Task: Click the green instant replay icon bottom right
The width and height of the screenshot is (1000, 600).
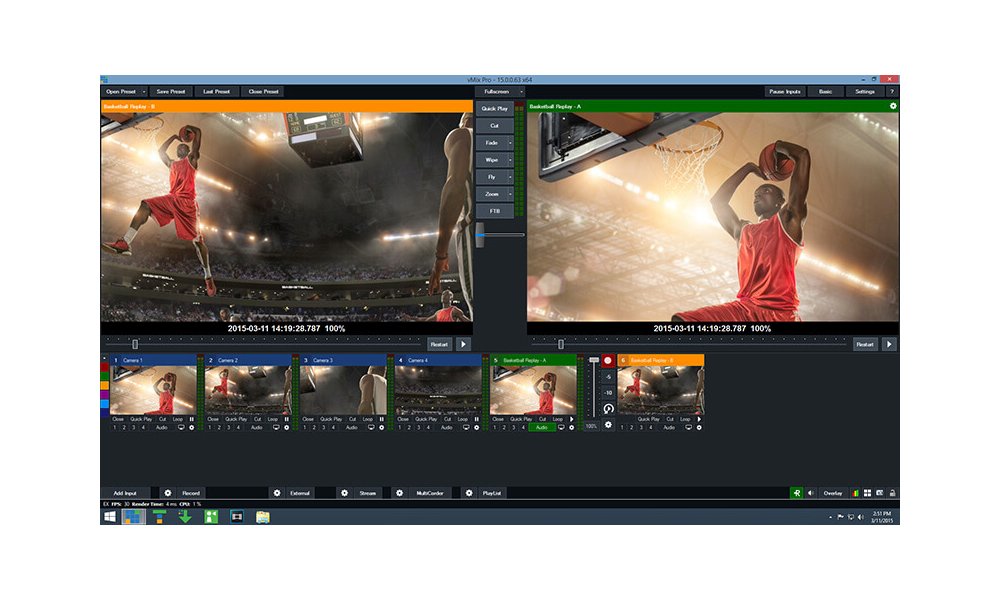Action: [797, 493]
